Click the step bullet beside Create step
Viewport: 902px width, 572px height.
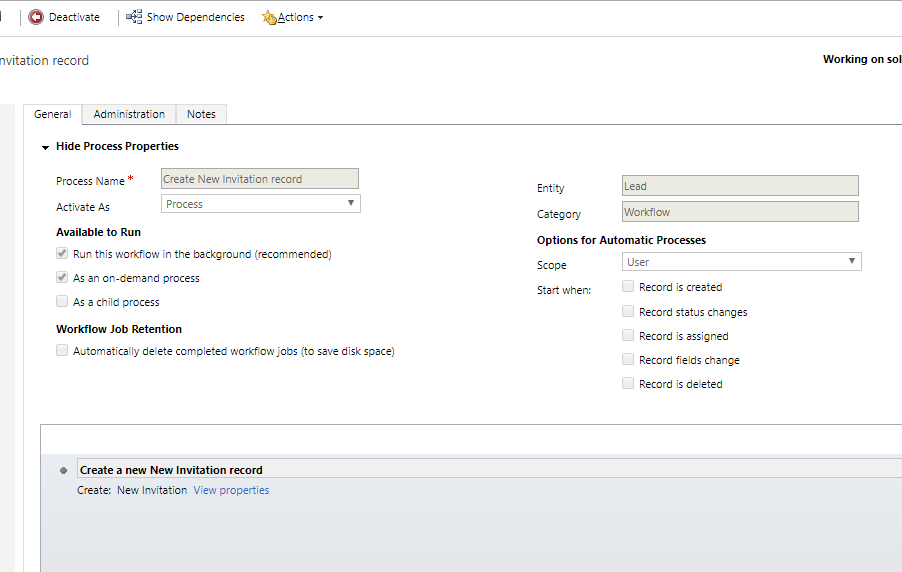(x=64, y=470)
